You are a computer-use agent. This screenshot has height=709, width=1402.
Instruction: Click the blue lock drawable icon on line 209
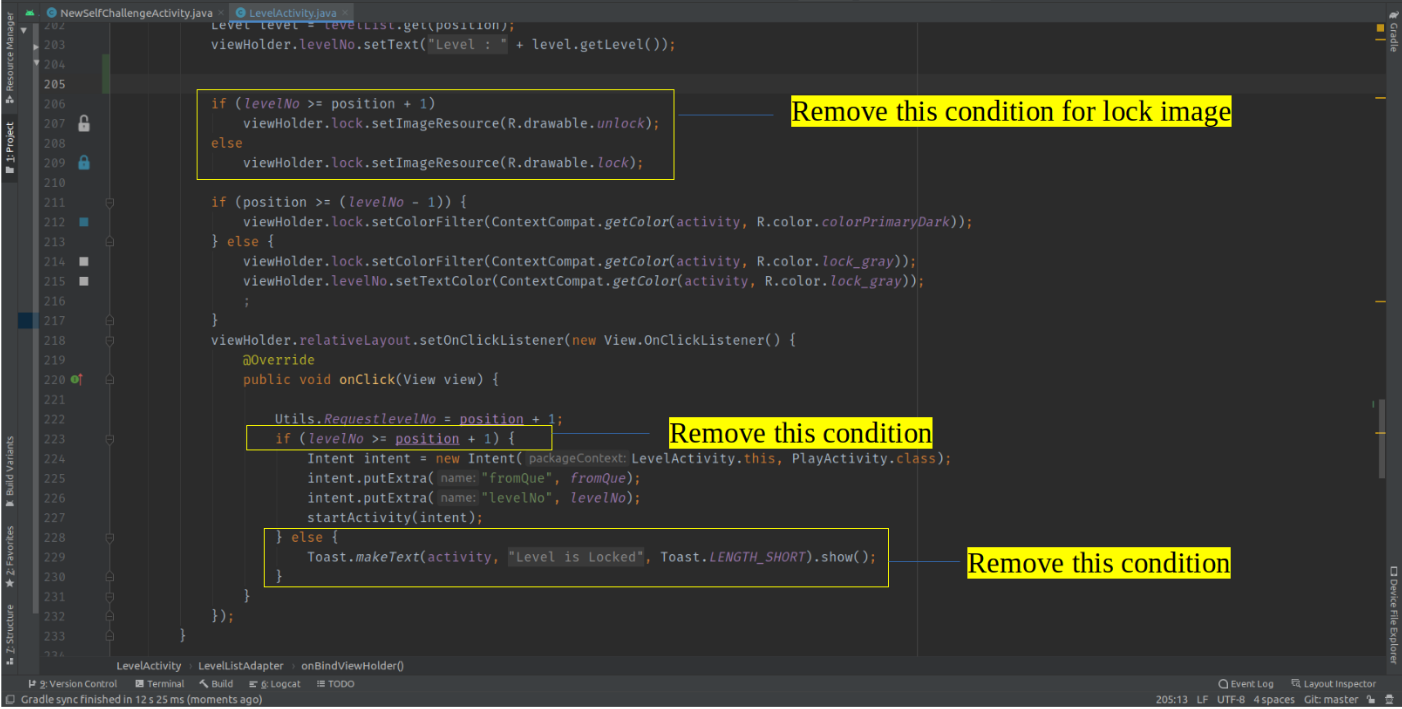84,162
